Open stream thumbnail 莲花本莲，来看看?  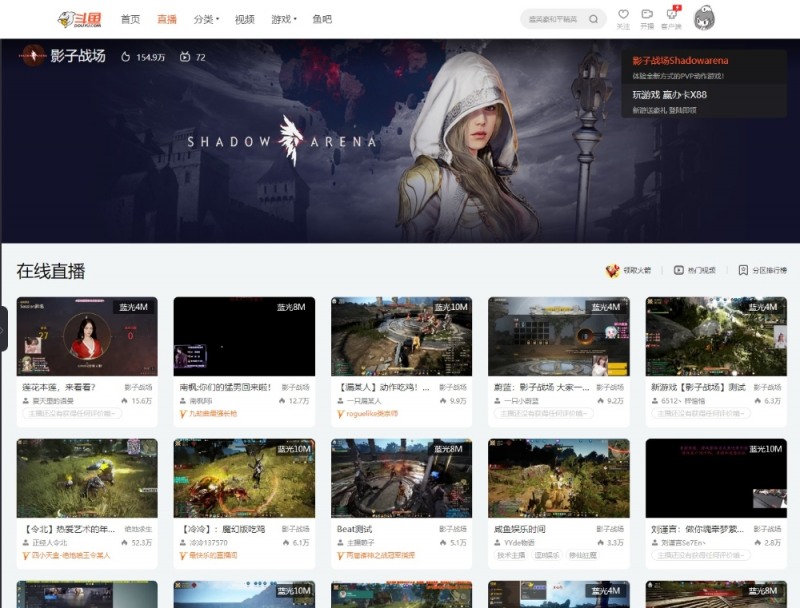click(87, 337)
